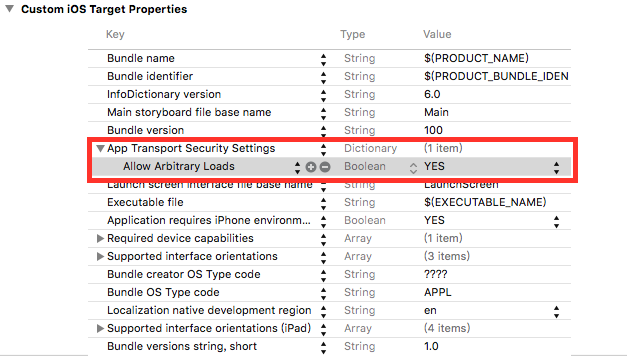Open key stepper for Bundle name
The image size is (627, 361).
point(323,60)
